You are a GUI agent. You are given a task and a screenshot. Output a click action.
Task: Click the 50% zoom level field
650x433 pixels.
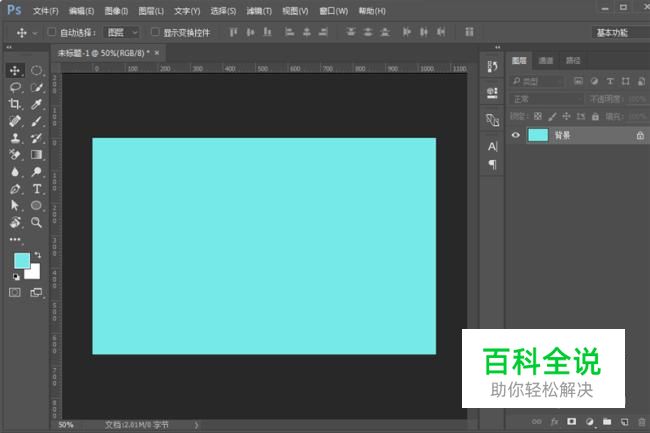click(x=66, y=425)
